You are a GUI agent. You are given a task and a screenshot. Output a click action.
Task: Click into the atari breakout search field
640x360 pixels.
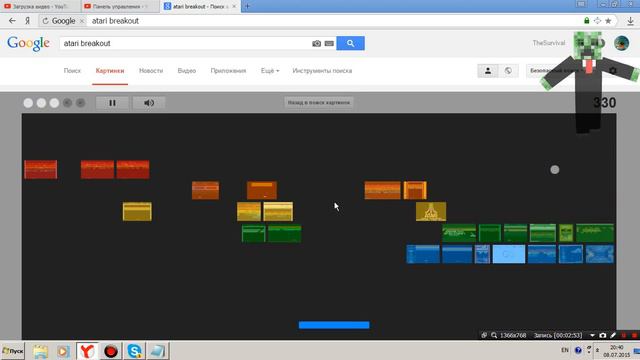(186, 43)
